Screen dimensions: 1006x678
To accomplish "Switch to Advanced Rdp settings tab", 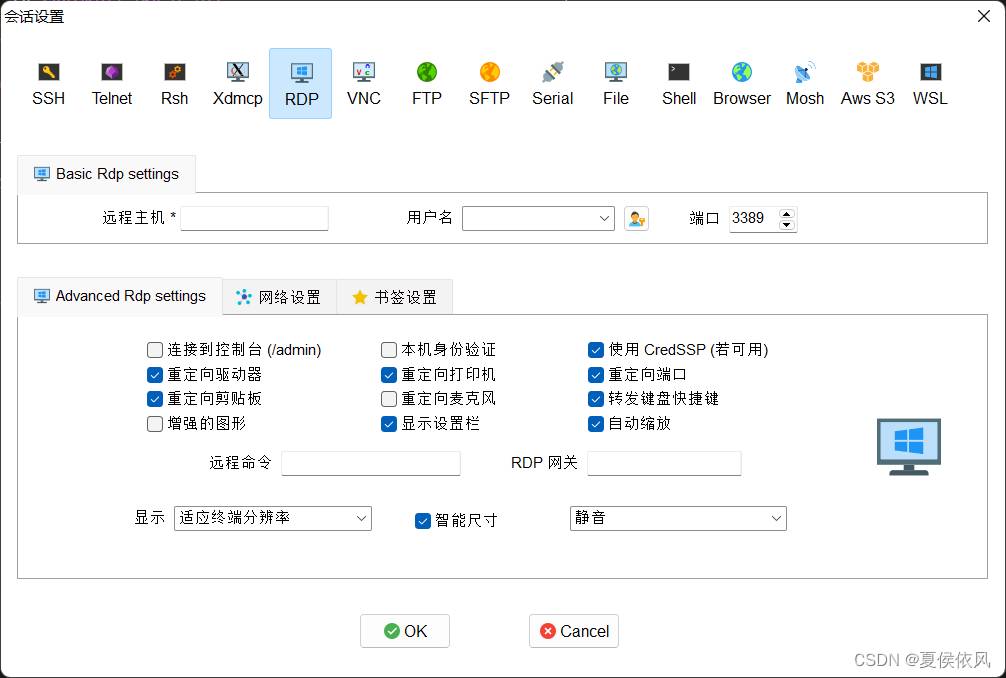I will pos(120,296).
